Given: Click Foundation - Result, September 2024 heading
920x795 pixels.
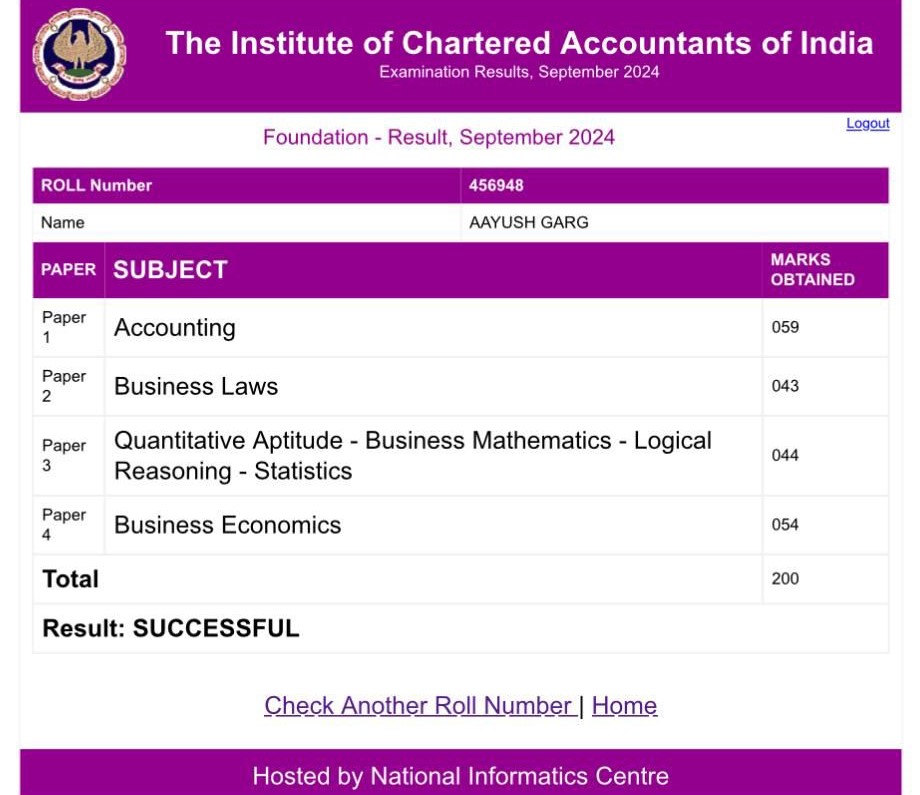Looking at the screenshot, I should (439, 138).
